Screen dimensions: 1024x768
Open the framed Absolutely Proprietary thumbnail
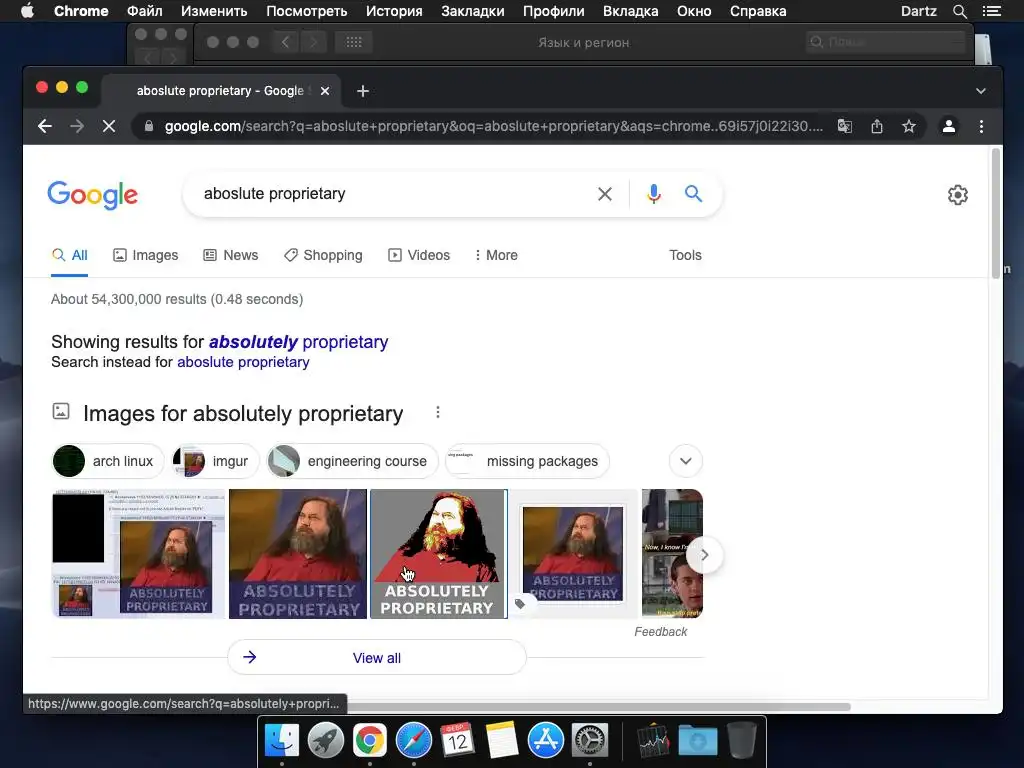coord(573,554)
